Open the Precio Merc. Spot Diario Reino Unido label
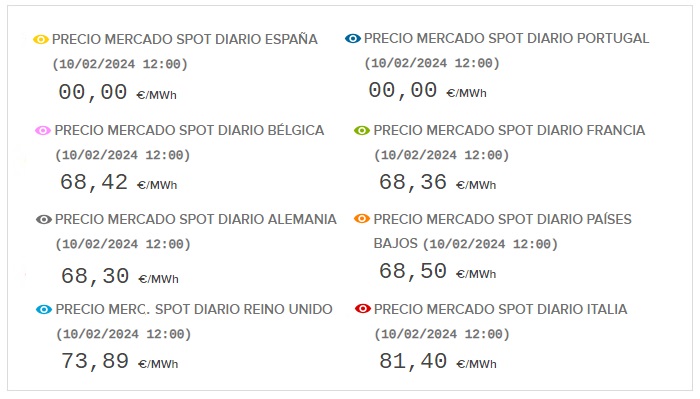The height and width of the screenshot is (399, 700). pyautogui.click(x=194, y=309)
